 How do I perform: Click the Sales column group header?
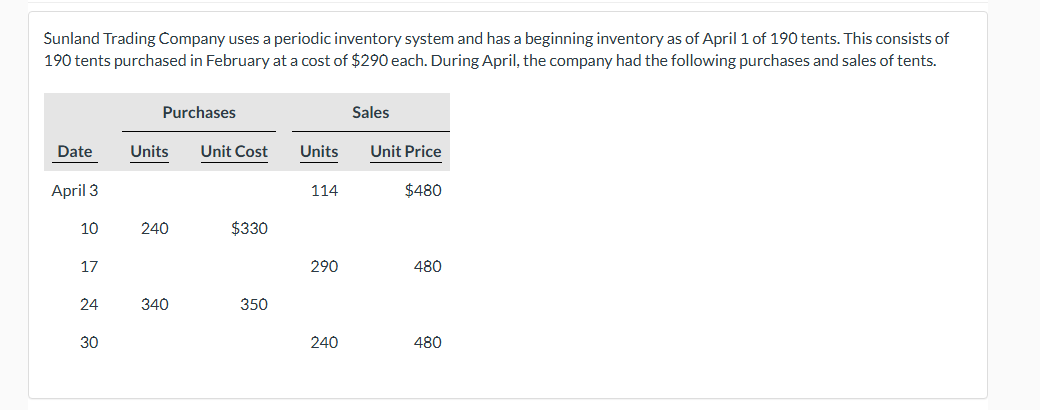click(x=371, y=113)
